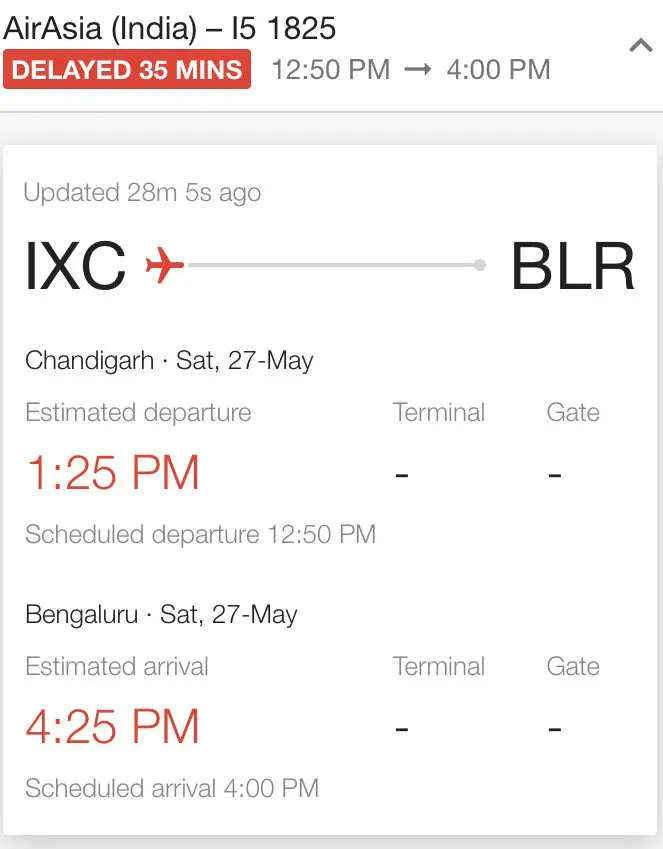Click the 4:00 PM time in header
663x849 pixels.
[498, 70]
